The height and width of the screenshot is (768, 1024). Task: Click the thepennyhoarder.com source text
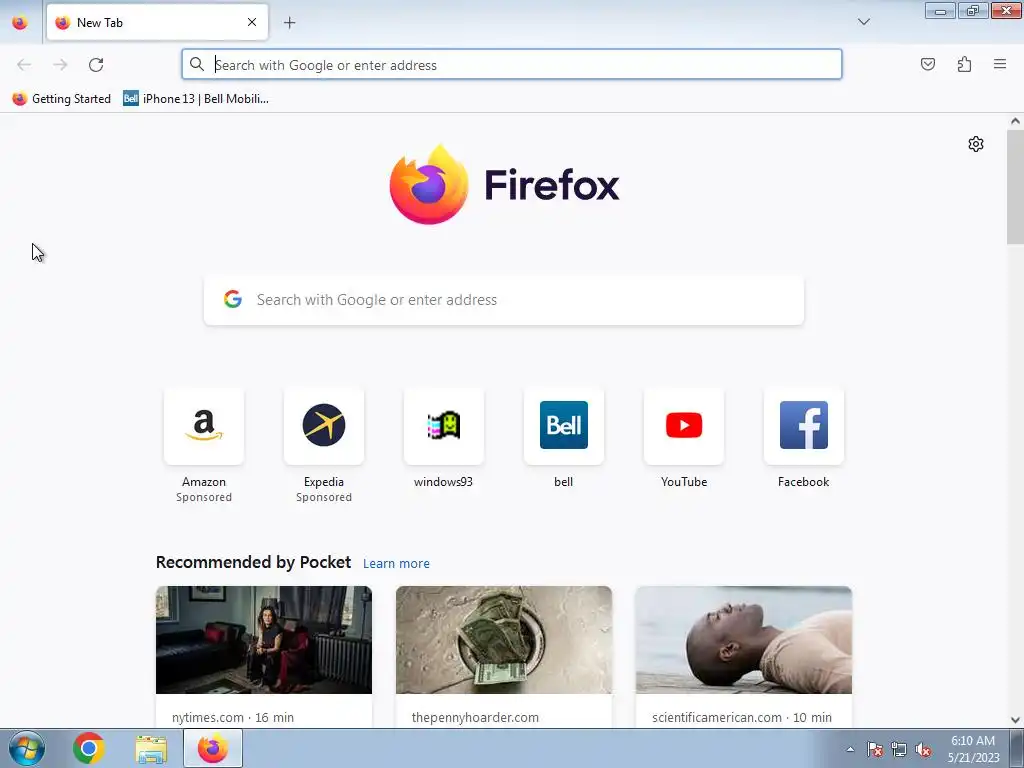[x=475, y=717]
